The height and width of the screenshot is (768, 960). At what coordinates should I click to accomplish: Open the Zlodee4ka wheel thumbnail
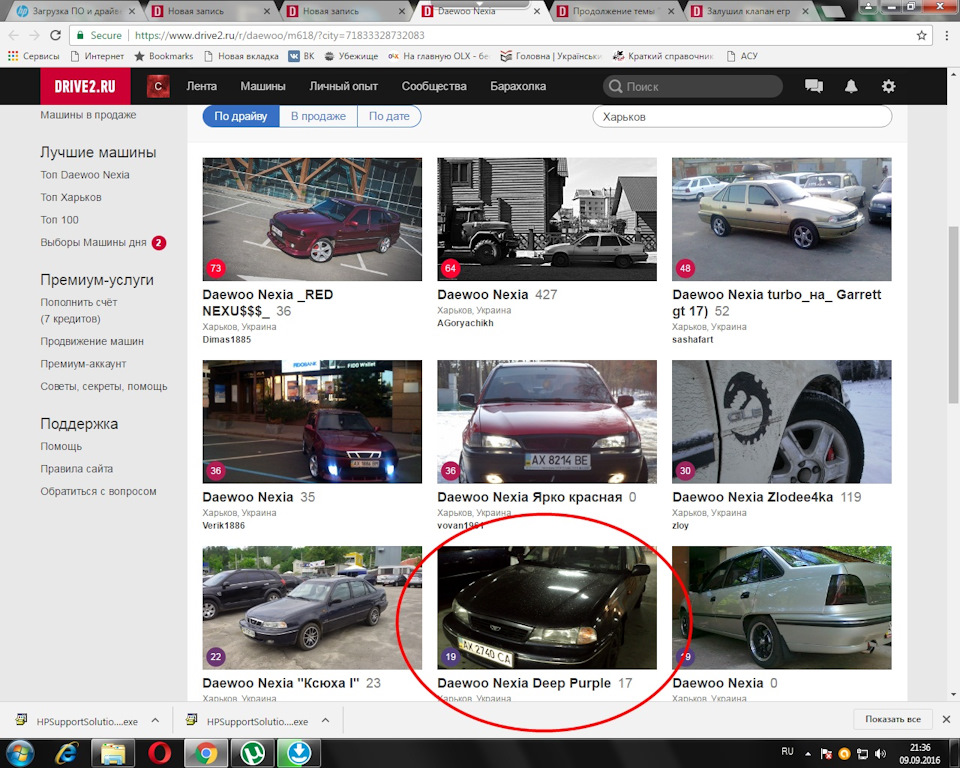click(x=782, y=422)
